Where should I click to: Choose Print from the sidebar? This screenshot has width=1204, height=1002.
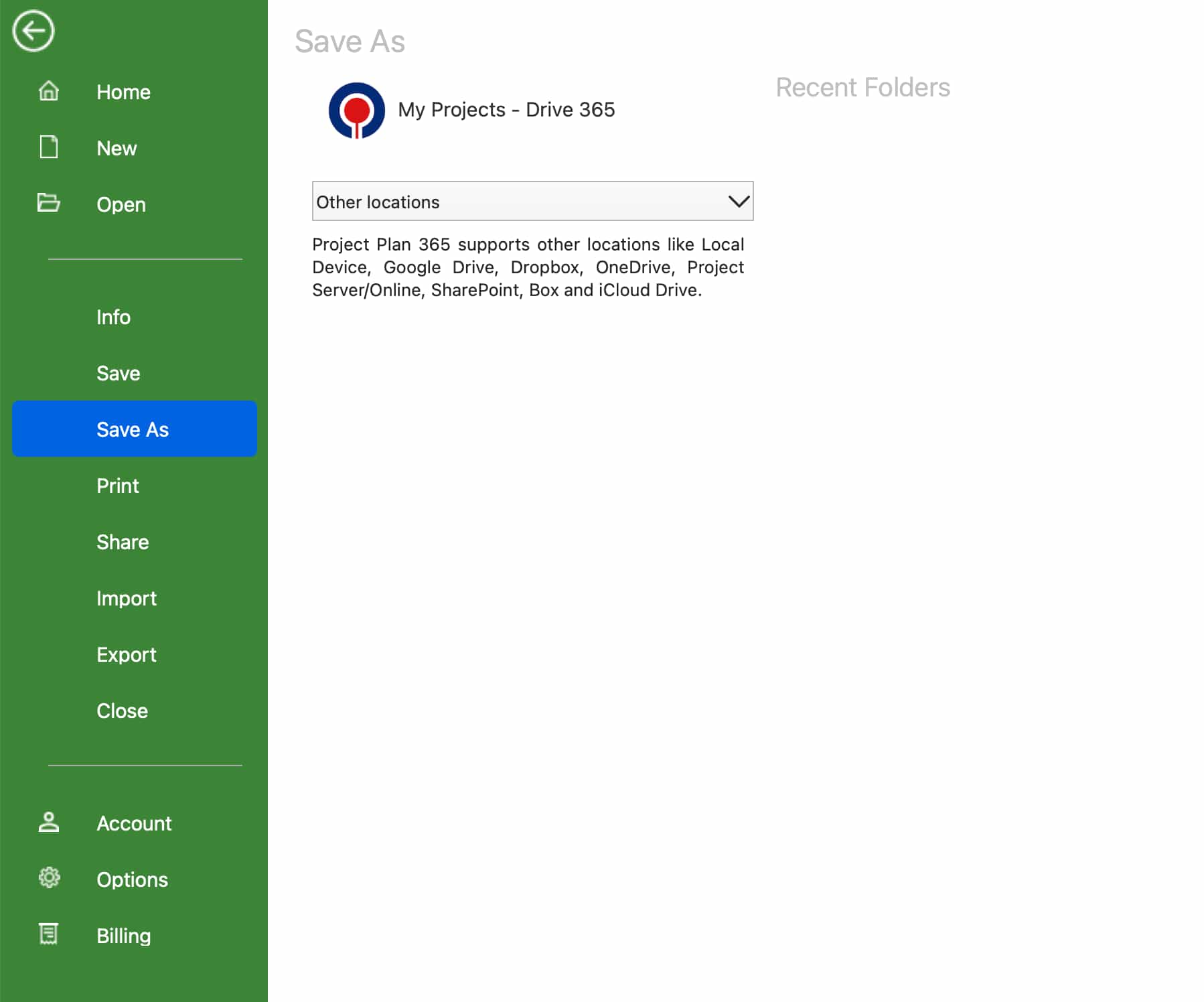(x=117, y=486)
